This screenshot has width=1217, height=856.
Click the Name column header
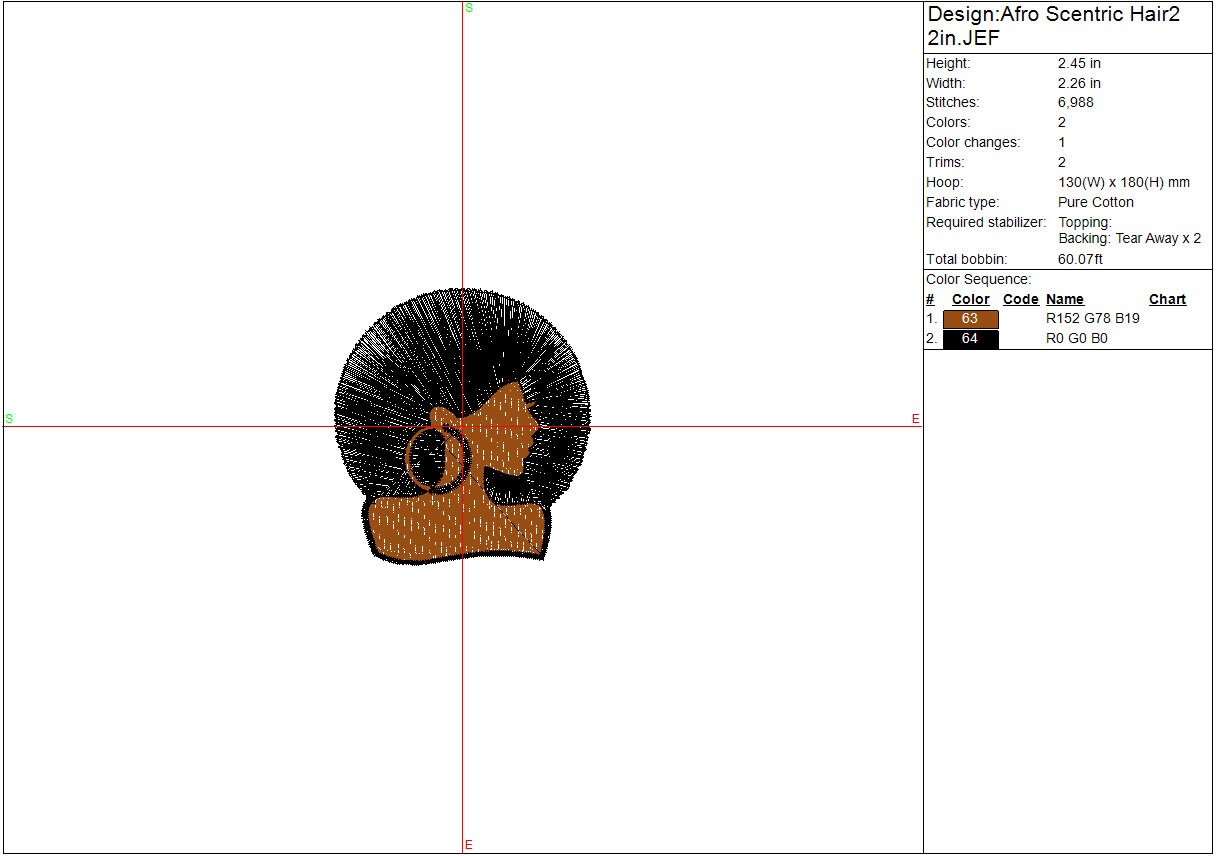(x=1065, y=299)
